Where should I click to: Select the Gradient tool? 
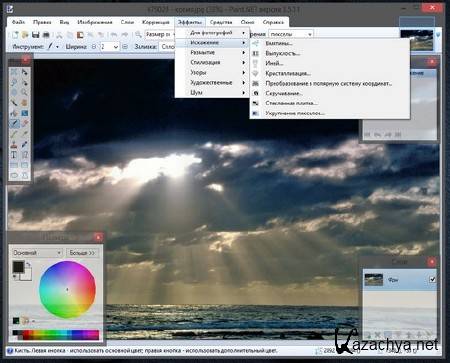(25, 113)
